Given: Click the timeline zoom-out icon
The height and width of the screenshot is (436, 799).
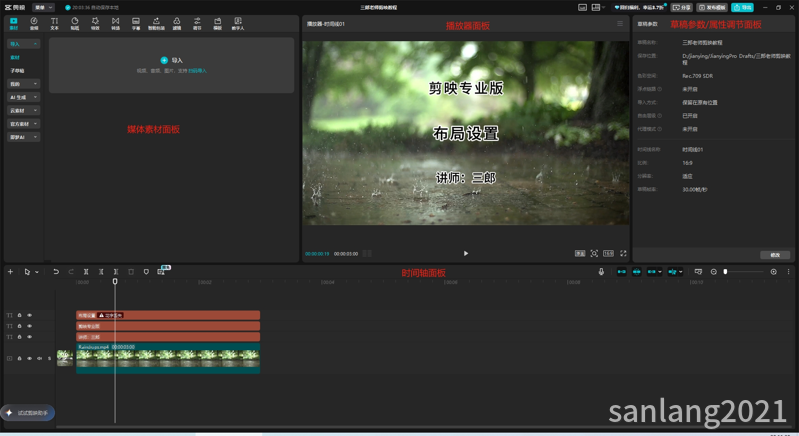Looking at the screenshot, I should click(713, 271).
